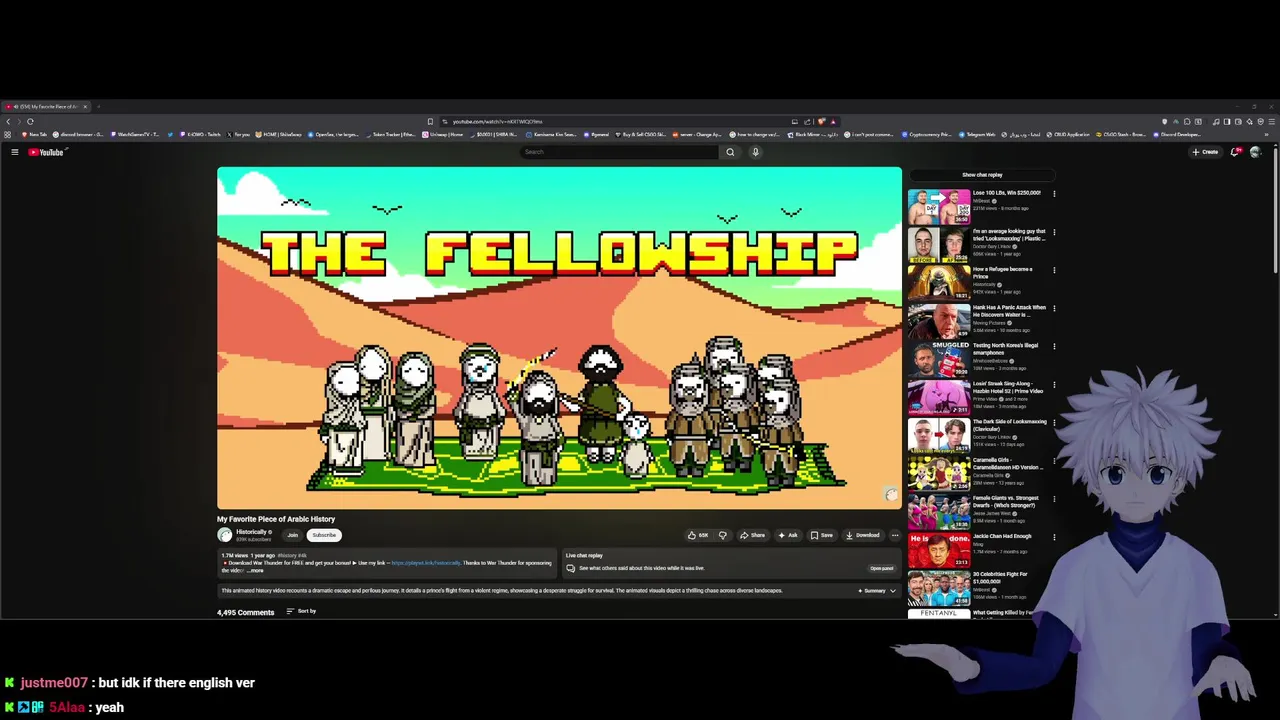Viewport: 1280px width, 720px height.
Task: Like the video with thumbs-up 65K
Action: click(x=698, y=535)
